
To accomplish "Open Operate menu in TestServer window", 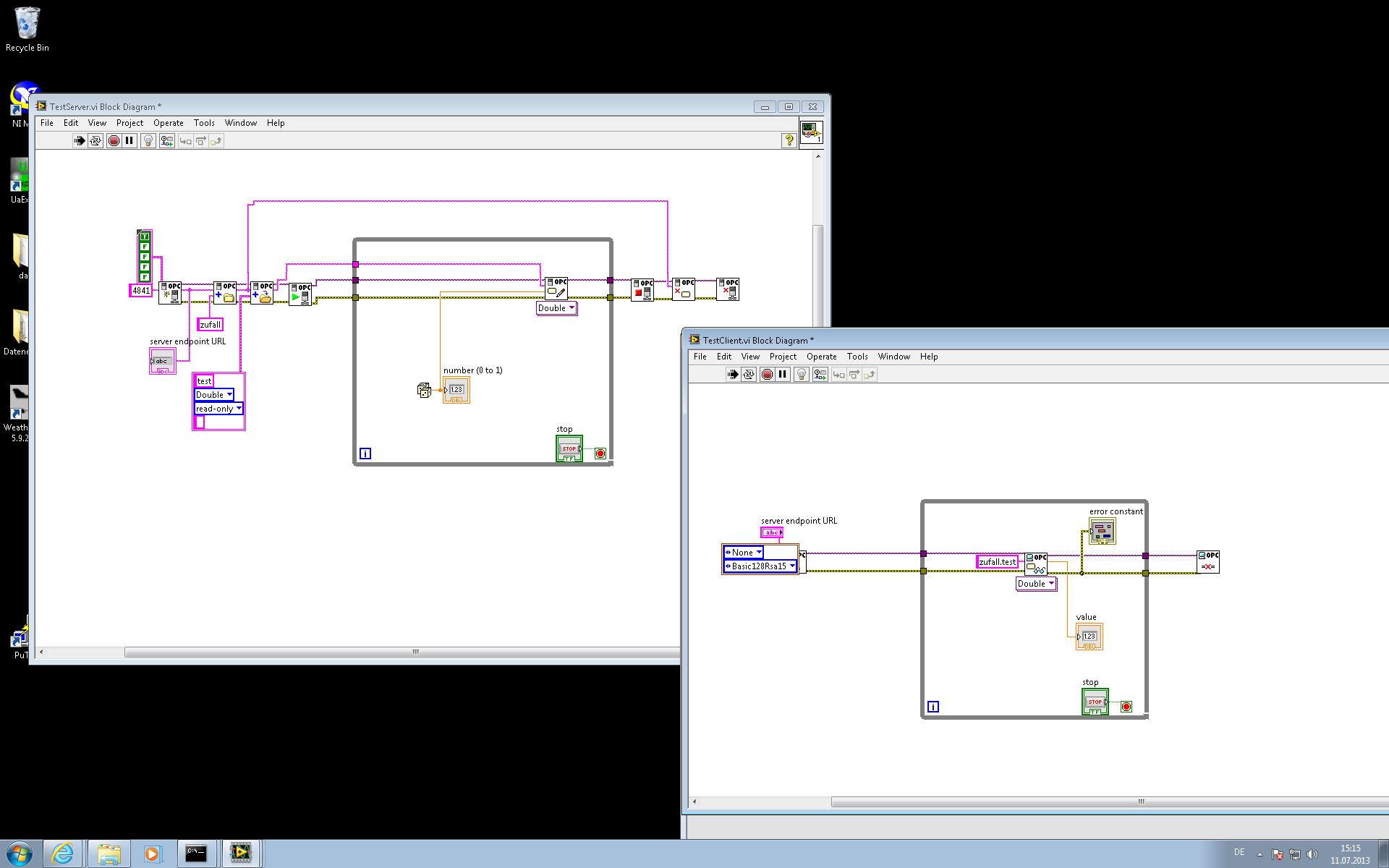I will pos(168,123).
